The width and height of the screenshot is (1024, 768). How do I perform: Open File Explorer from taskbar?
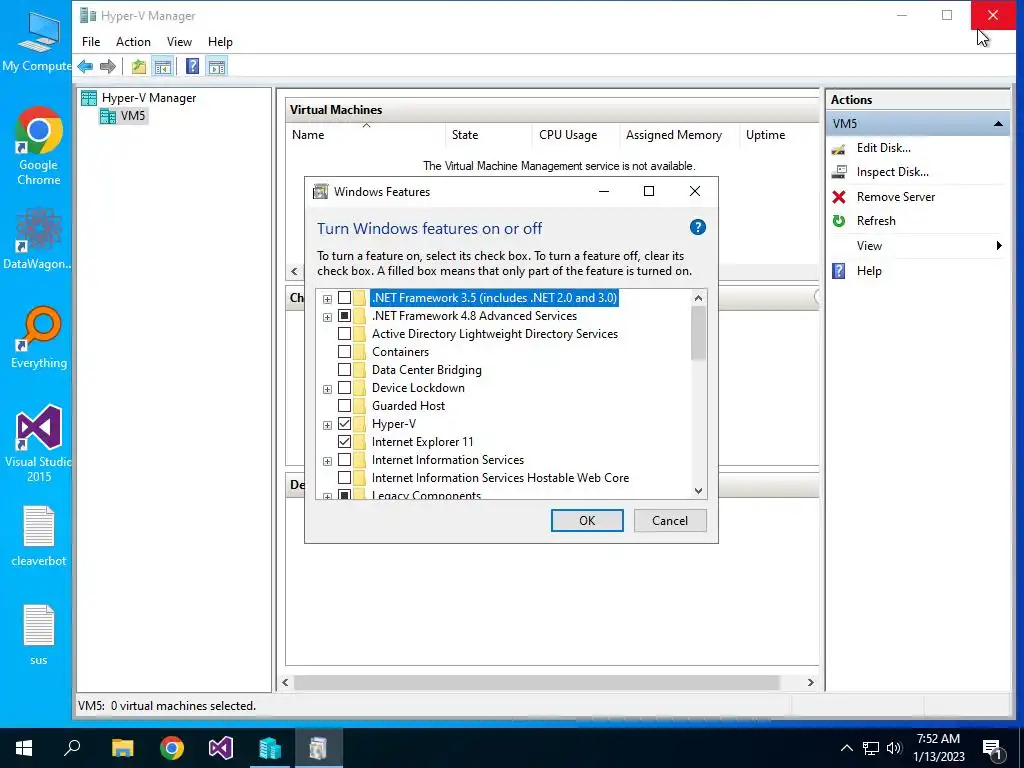[x=122, y=748]
